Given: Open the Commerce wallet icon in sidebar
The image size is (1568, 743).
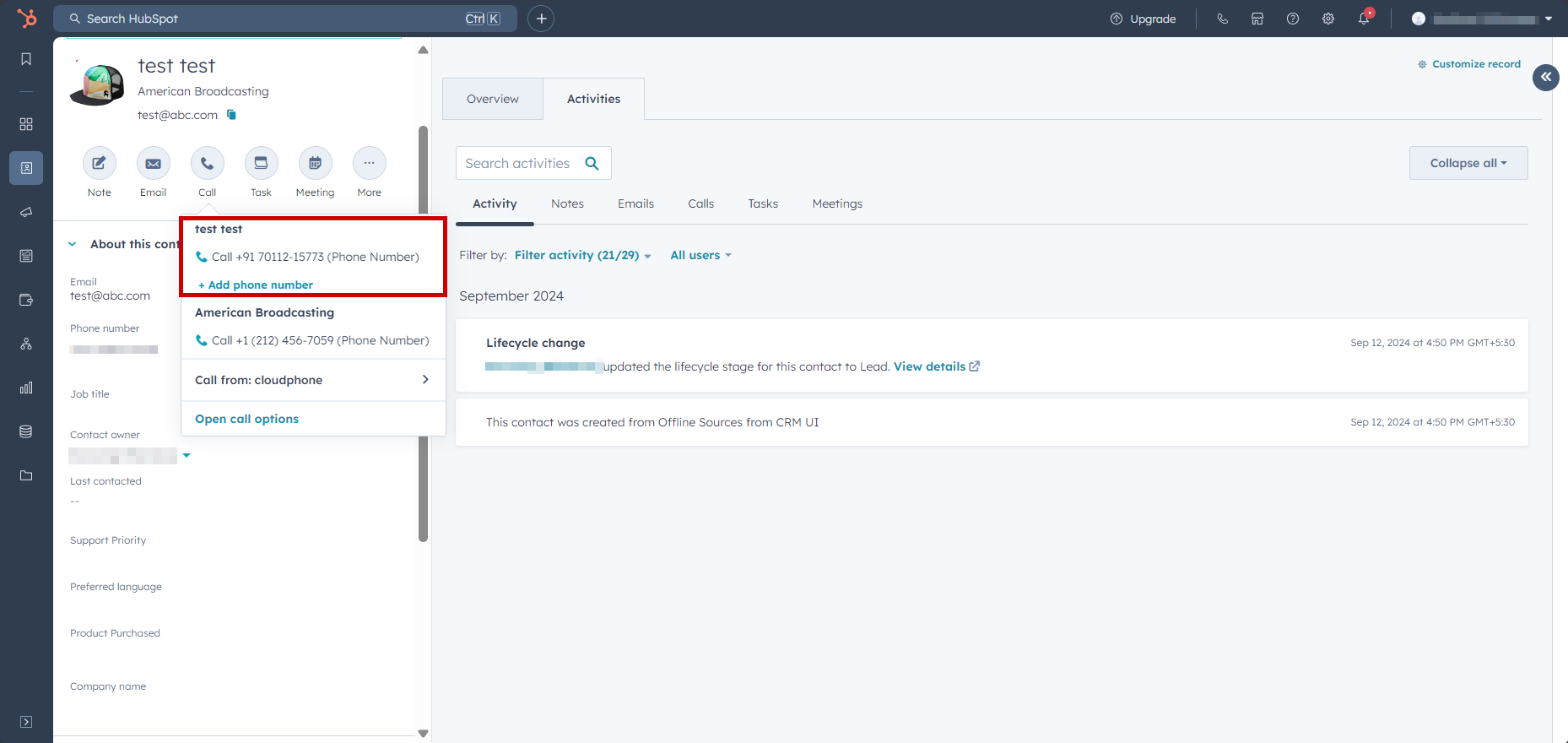Looking at the screenshot, I should pyautogui.click(x=26, y=300).
